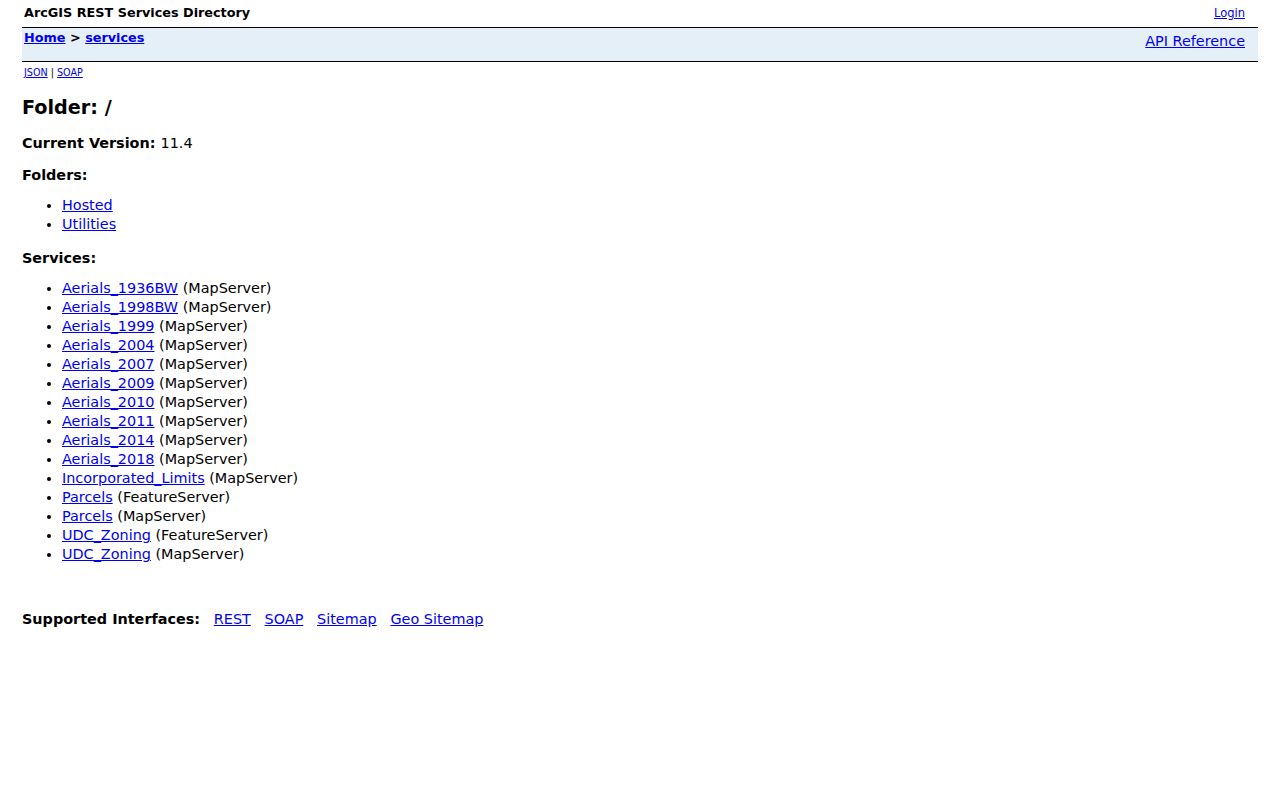
Task: Select the SOAP supported interface link
Action: pyautogui.click(x=284, y=619)
